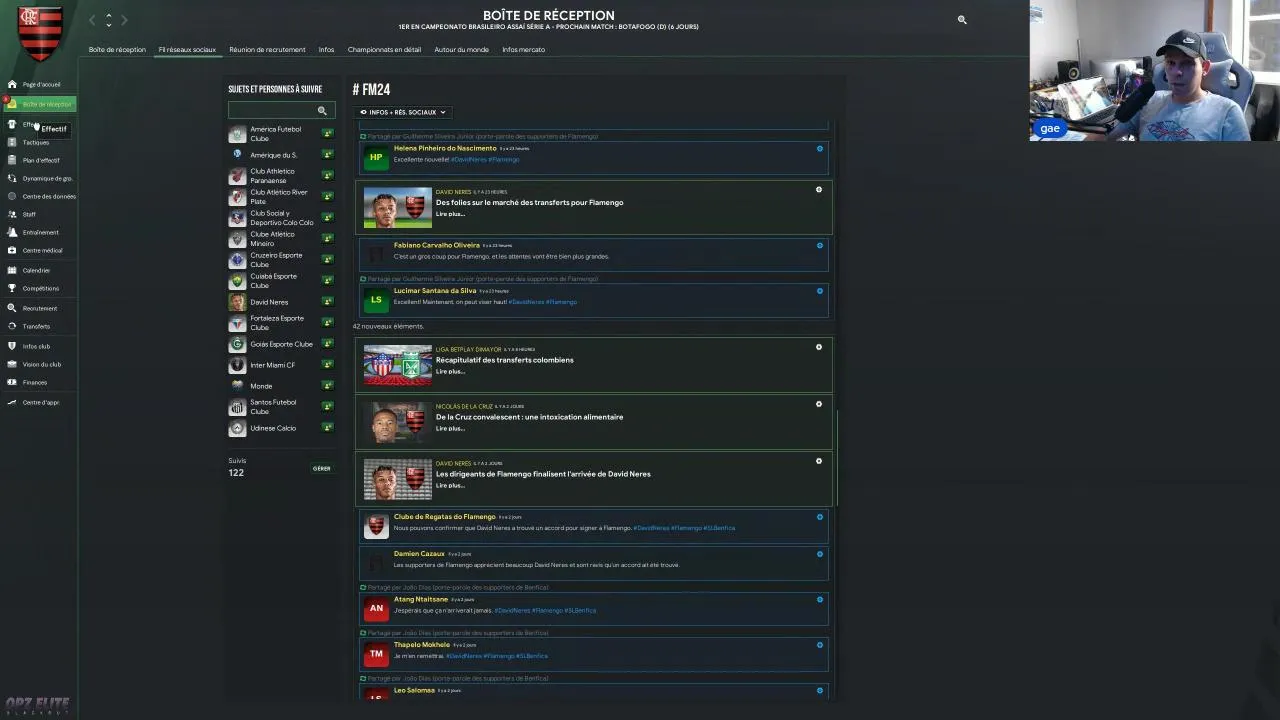Open Finances sidebar icon
Viewport: 1280px width, 720px height.
[12, 382]
